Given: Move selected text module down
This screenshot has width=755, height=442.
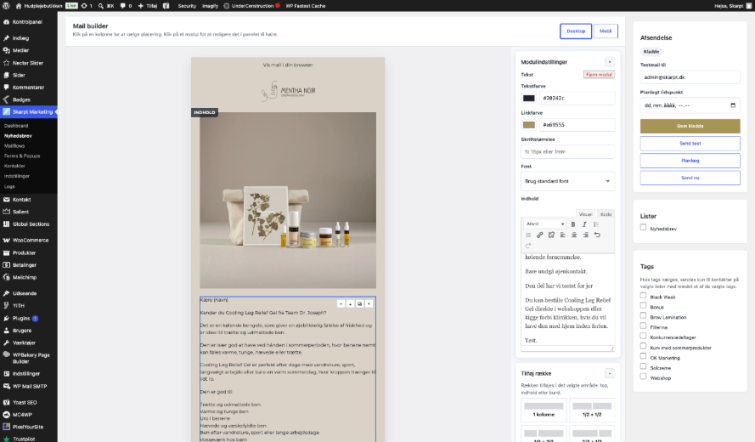Looking at the screenshot, I should click(350, 304).
